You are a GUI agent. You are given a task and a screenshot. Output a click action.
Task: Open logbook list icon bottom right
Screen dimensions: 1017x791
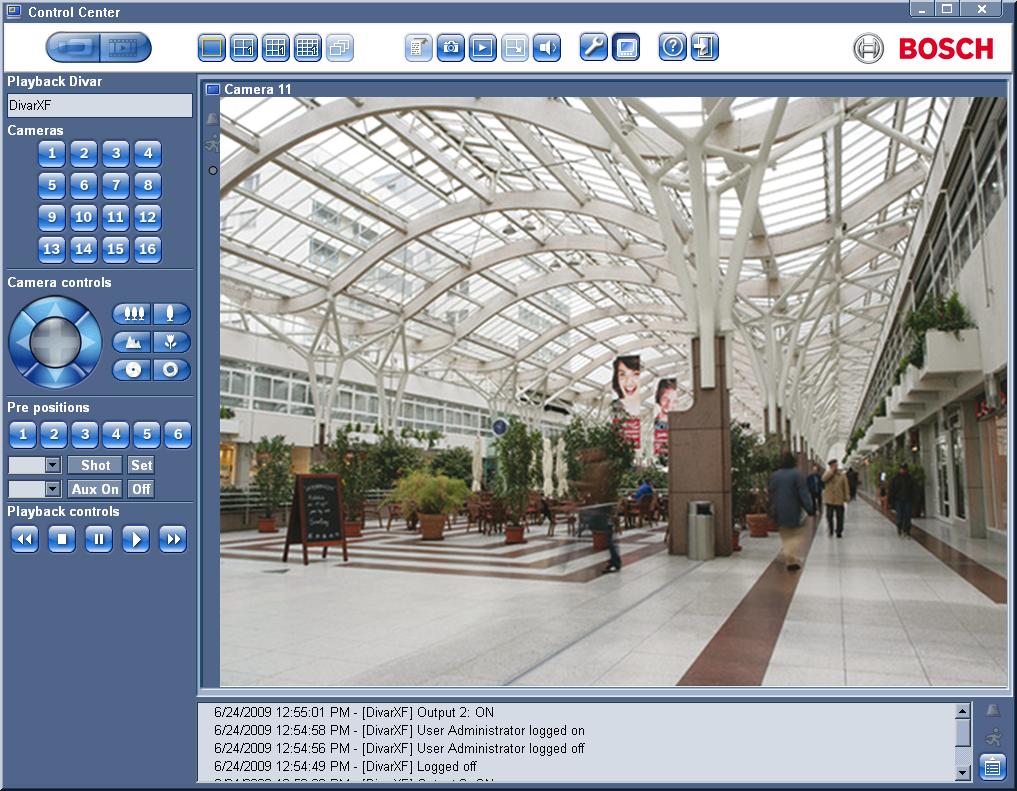click(992, 768)
